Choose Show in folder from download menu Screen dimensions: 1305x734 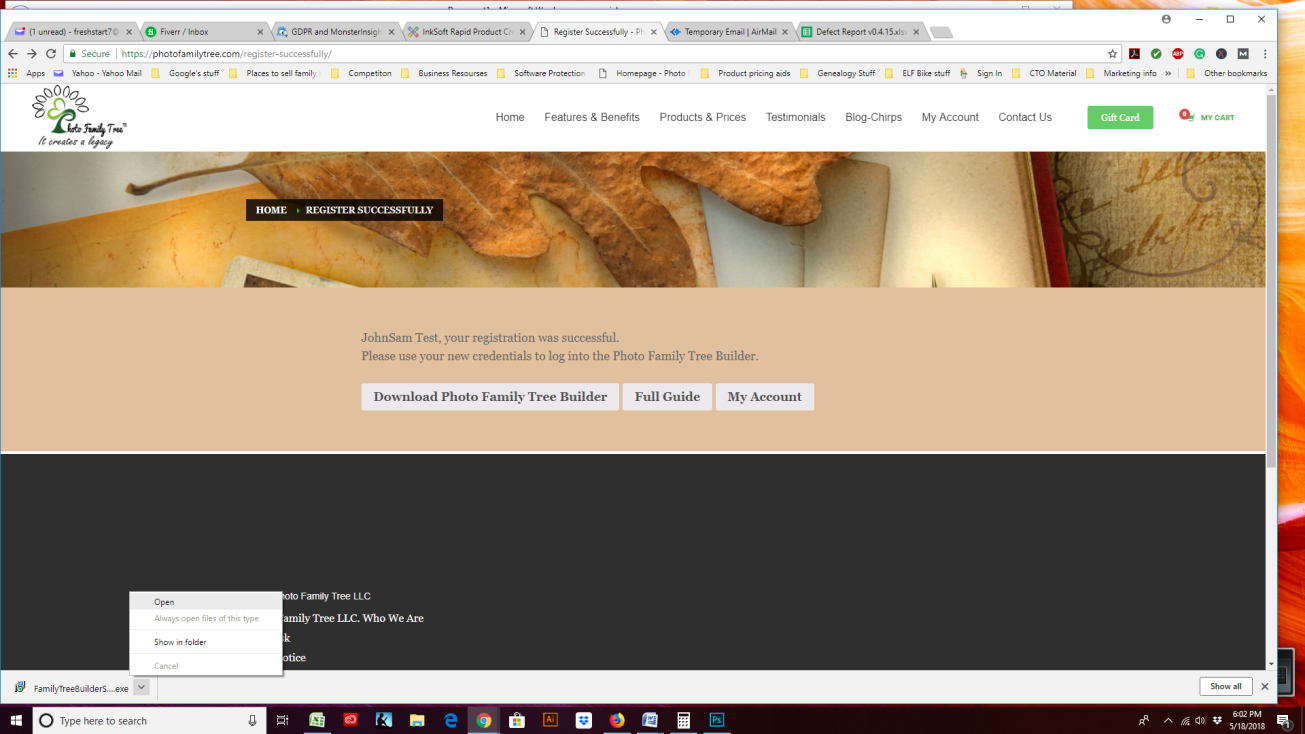[206, 642]
